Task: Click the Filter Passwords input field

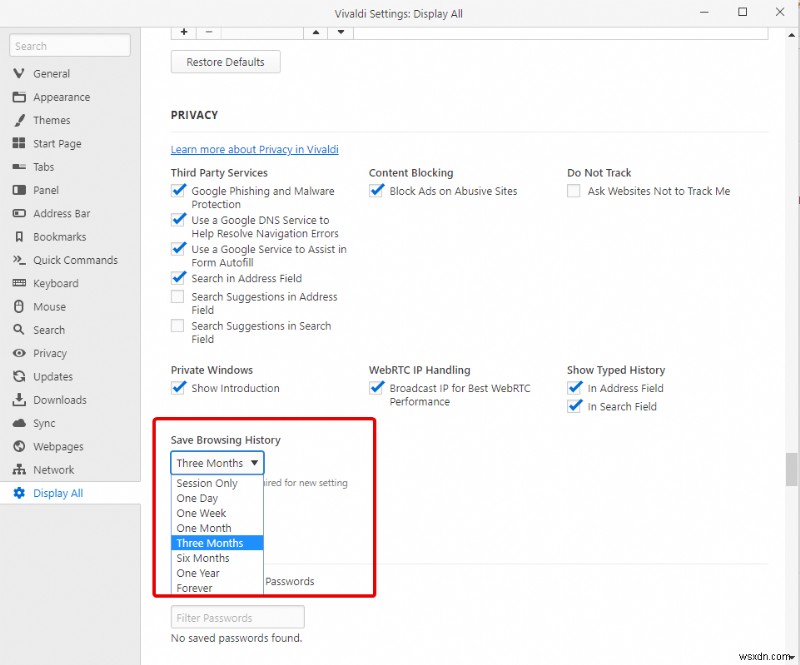Action: click(237, 618)
